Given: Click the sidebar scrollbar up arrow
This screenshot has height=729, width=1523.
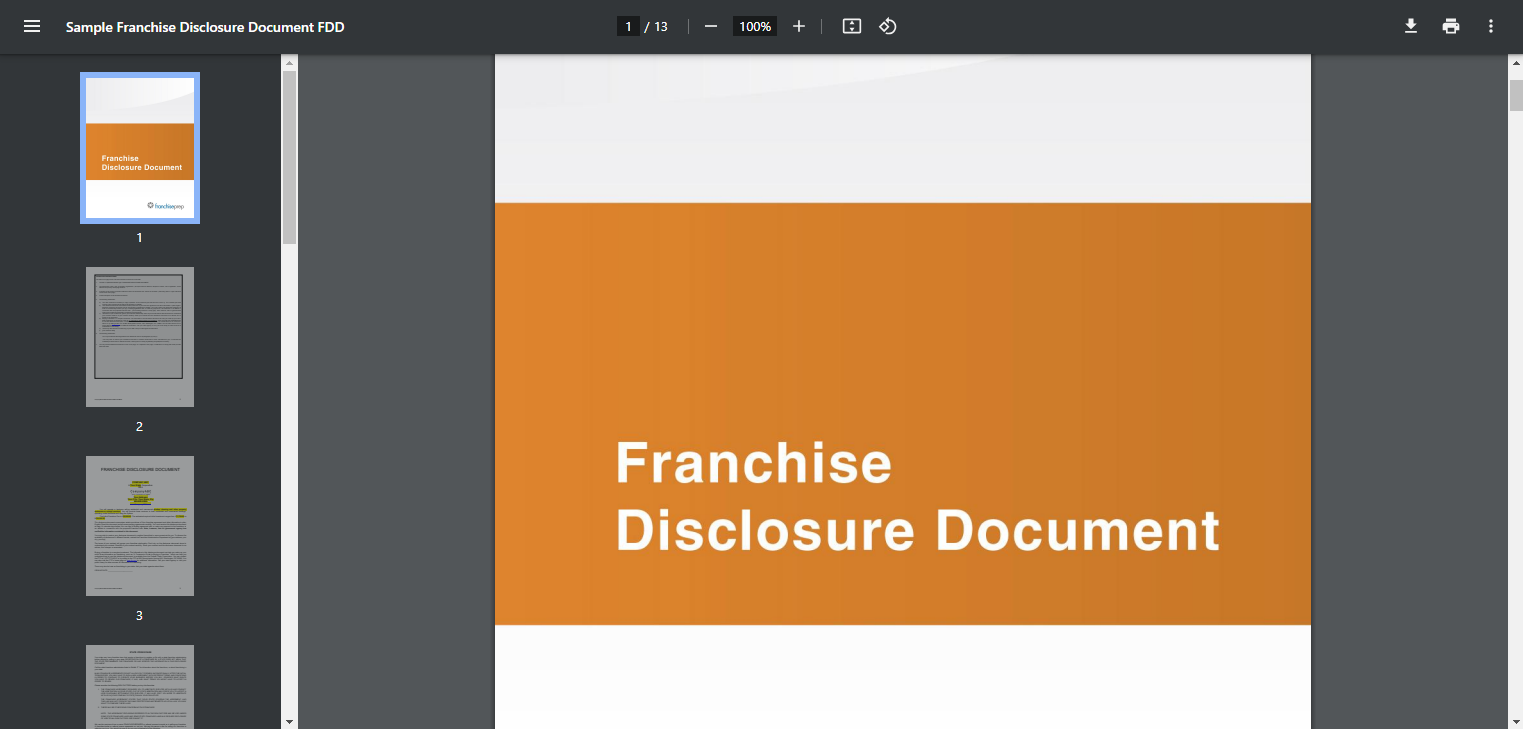Looking at the screenshot, I should (x=290, y=63).
